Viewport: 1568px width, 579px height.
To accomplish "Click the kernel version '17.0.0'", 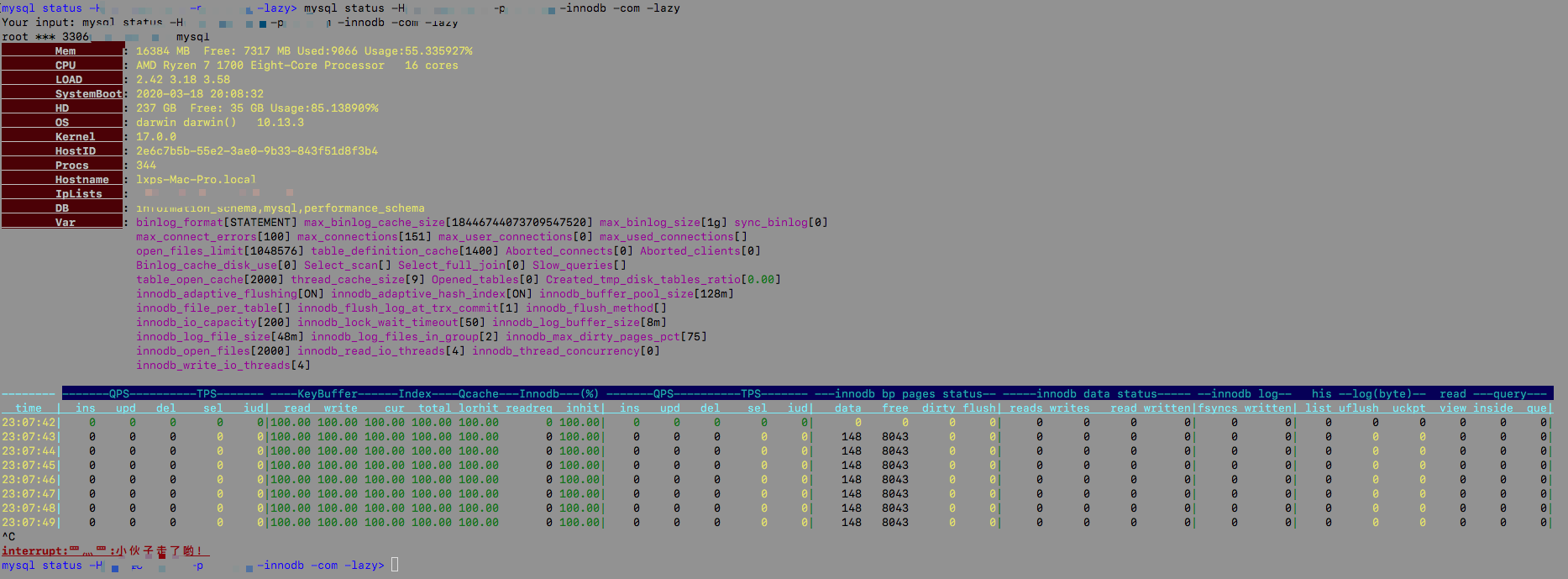I will pos(156,137).
